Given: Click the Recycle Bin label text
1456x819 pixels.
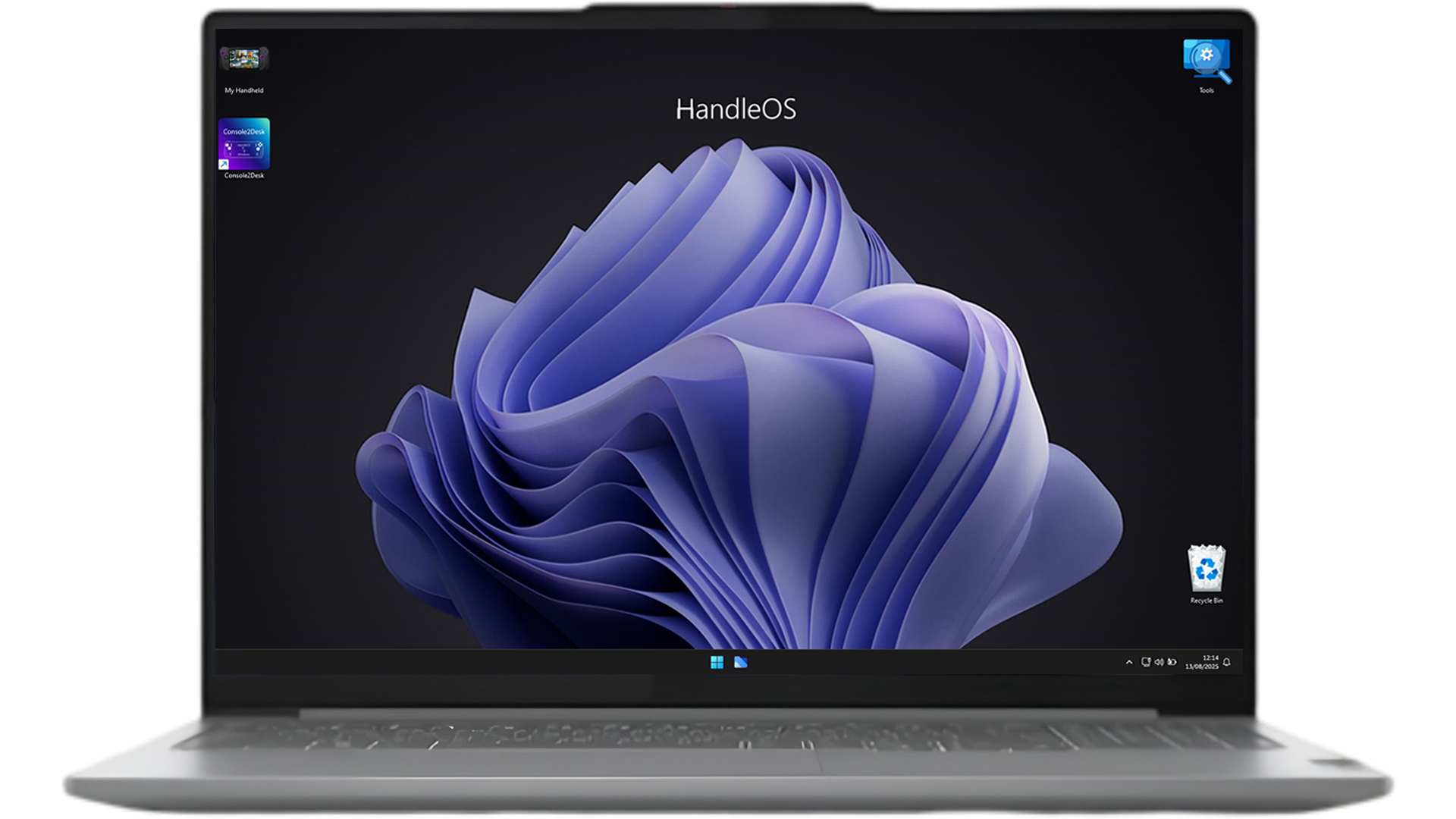Looking at the screenshot, I should tap(1207, 601).
